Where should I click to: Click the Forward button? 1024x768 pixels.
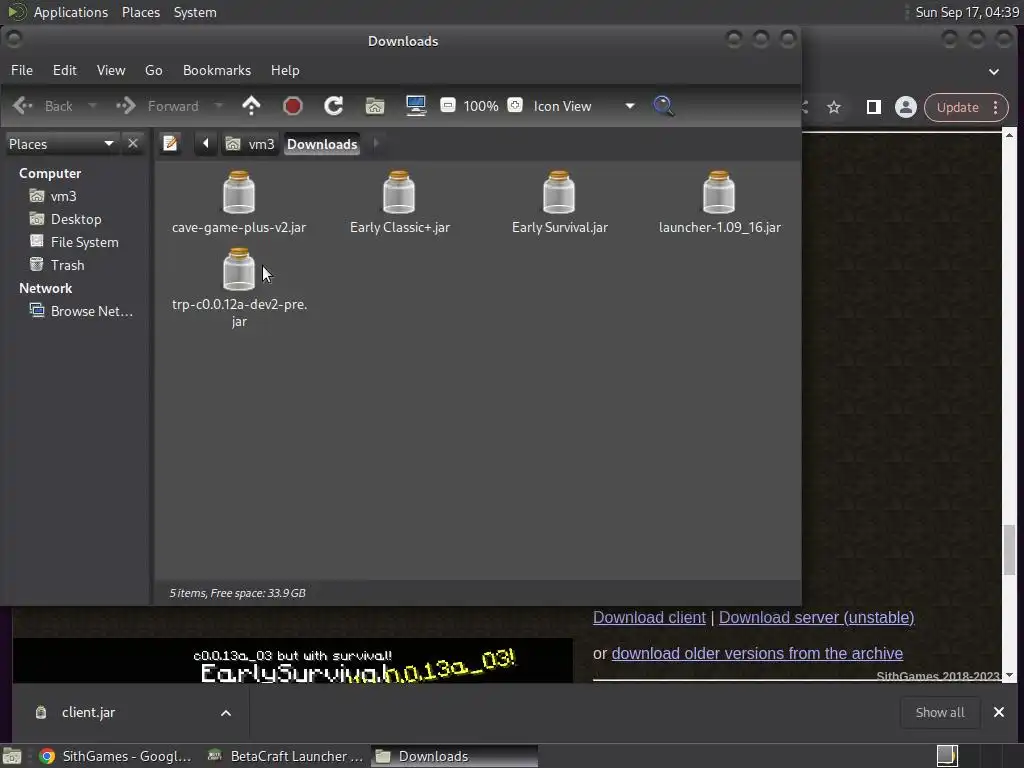point(157,106)
